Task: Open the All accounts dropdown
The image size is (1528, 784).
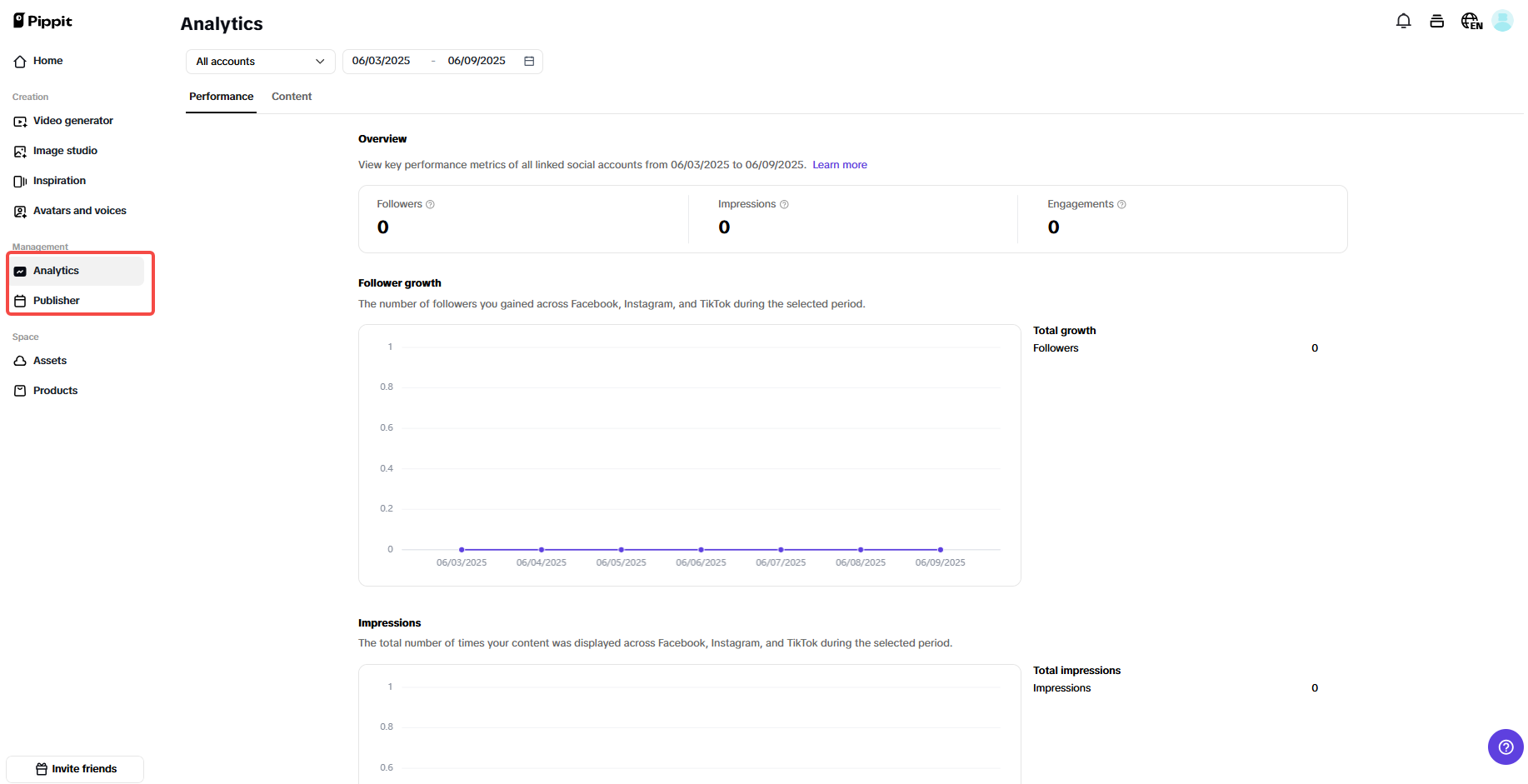Action: pyautogui.click(x=259, y=61)
